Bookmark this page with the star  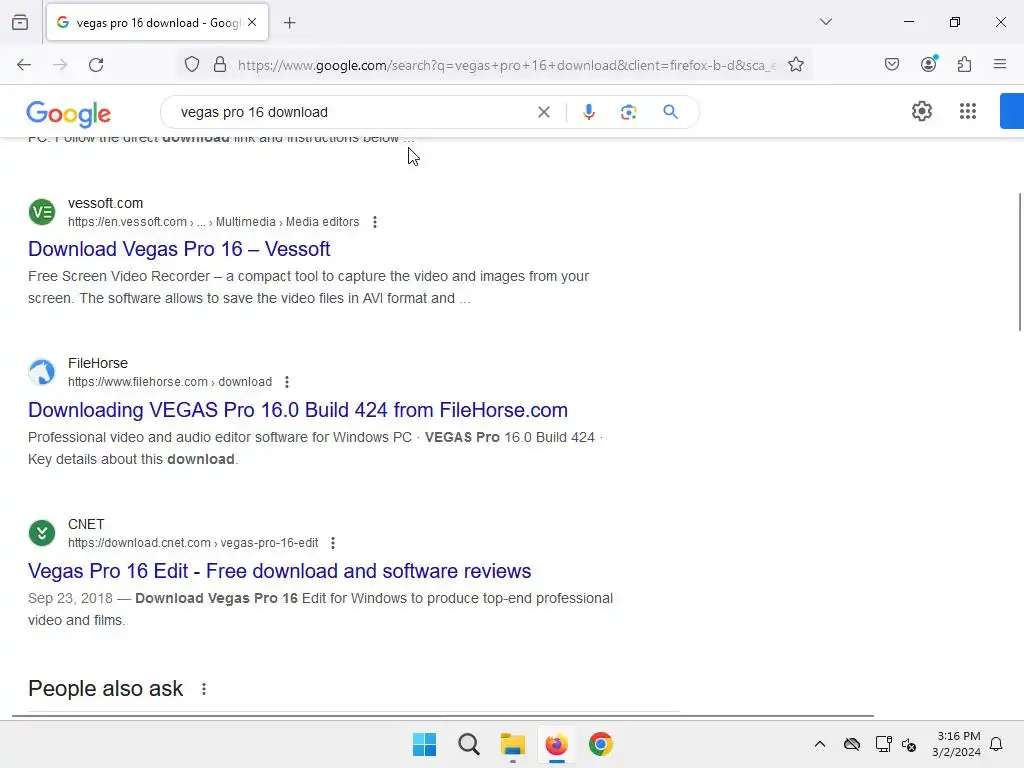coord(795,65)
